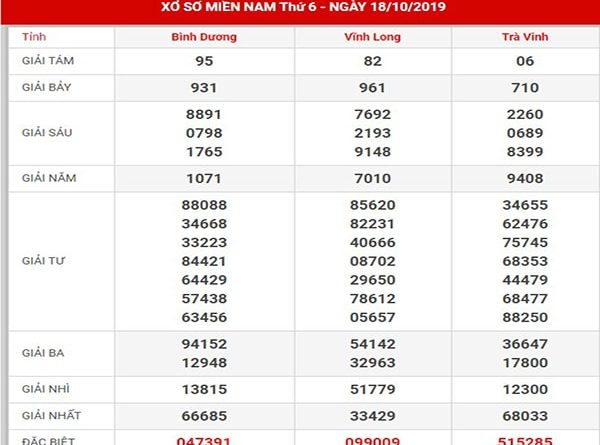Select the GIẢI BẢY row label

47,87
